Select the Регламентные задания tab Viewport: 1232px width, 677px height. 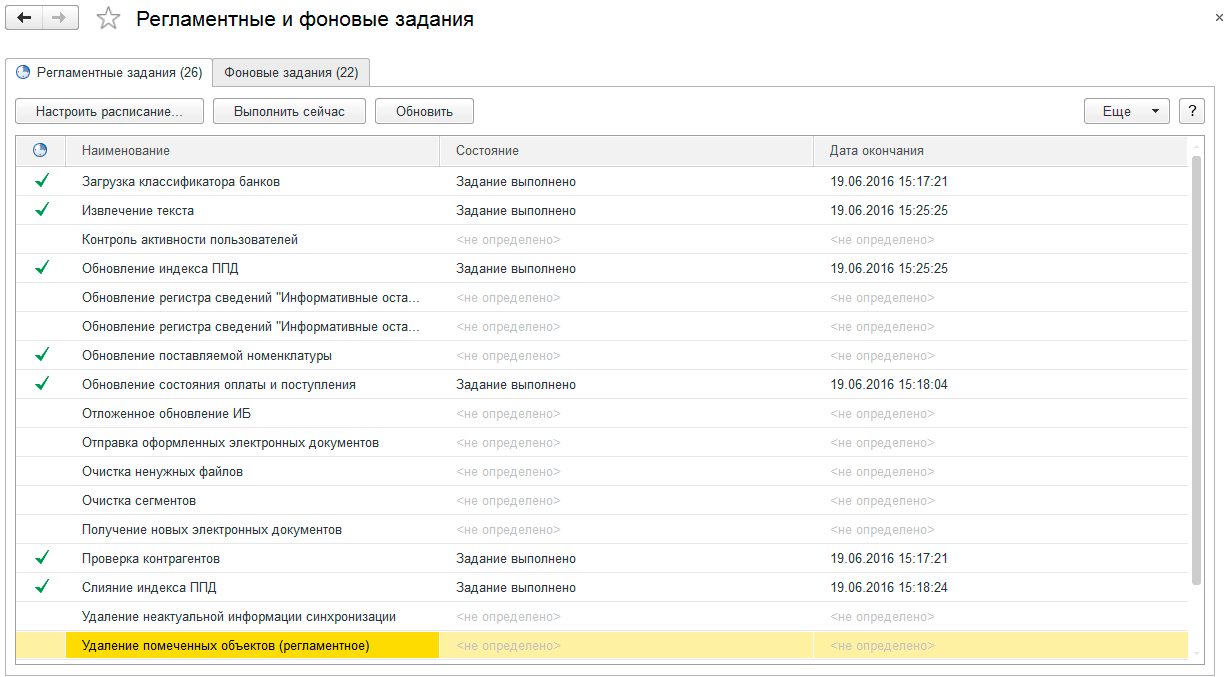click(x=110, y=72)
